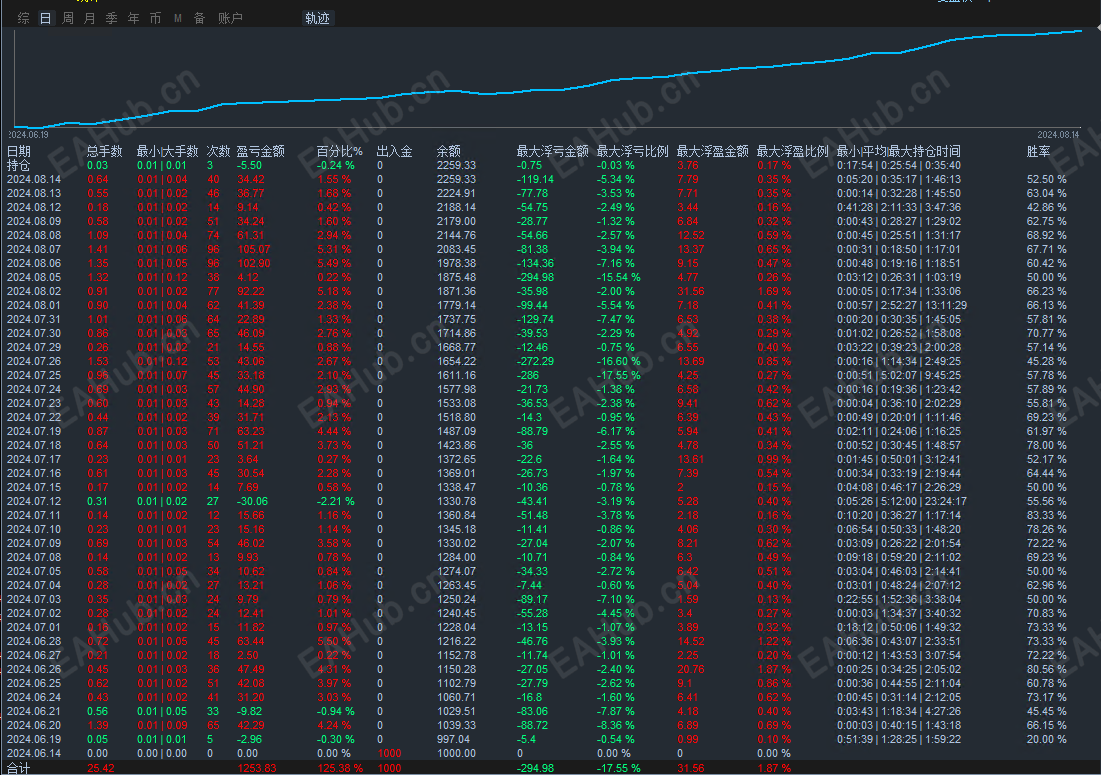The width and height of the screenshot is (1101, 775).
Task: Open the 币 currency tab
Action: [x=155, y=18]
